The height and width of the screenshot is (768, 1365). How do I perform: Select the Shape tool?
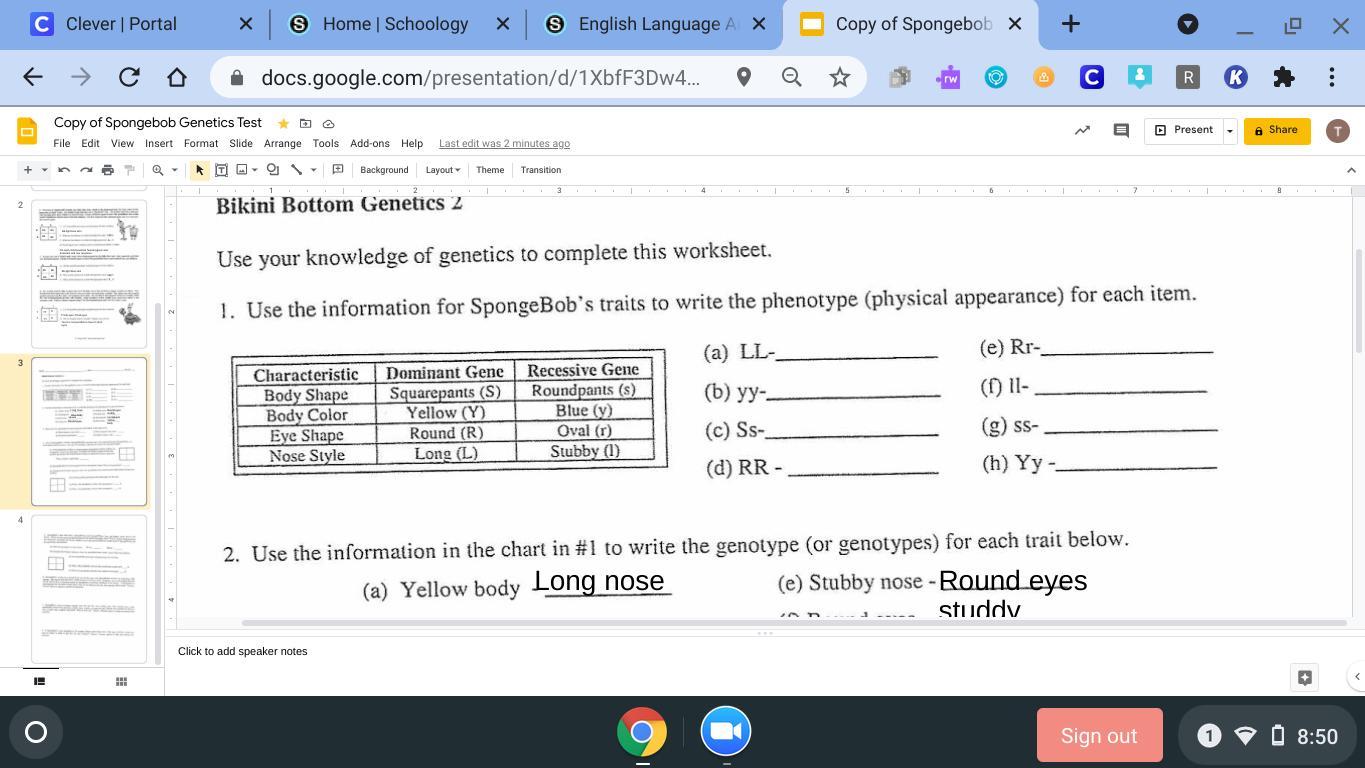272,170
